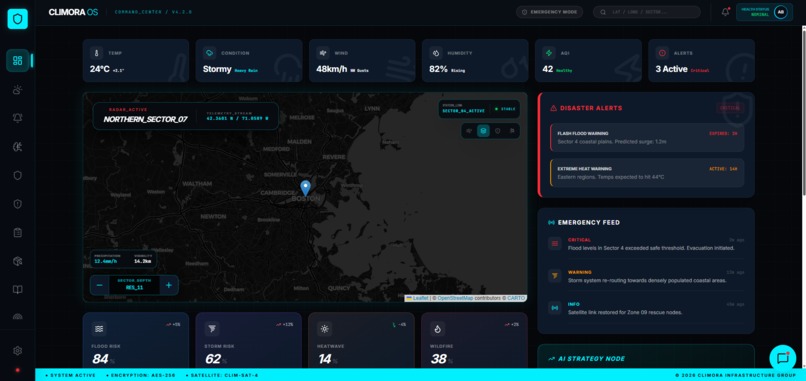This screenshot has width=806, height=381.
Task: Open the settings gear in sidebar
Action: click(17, 351)
